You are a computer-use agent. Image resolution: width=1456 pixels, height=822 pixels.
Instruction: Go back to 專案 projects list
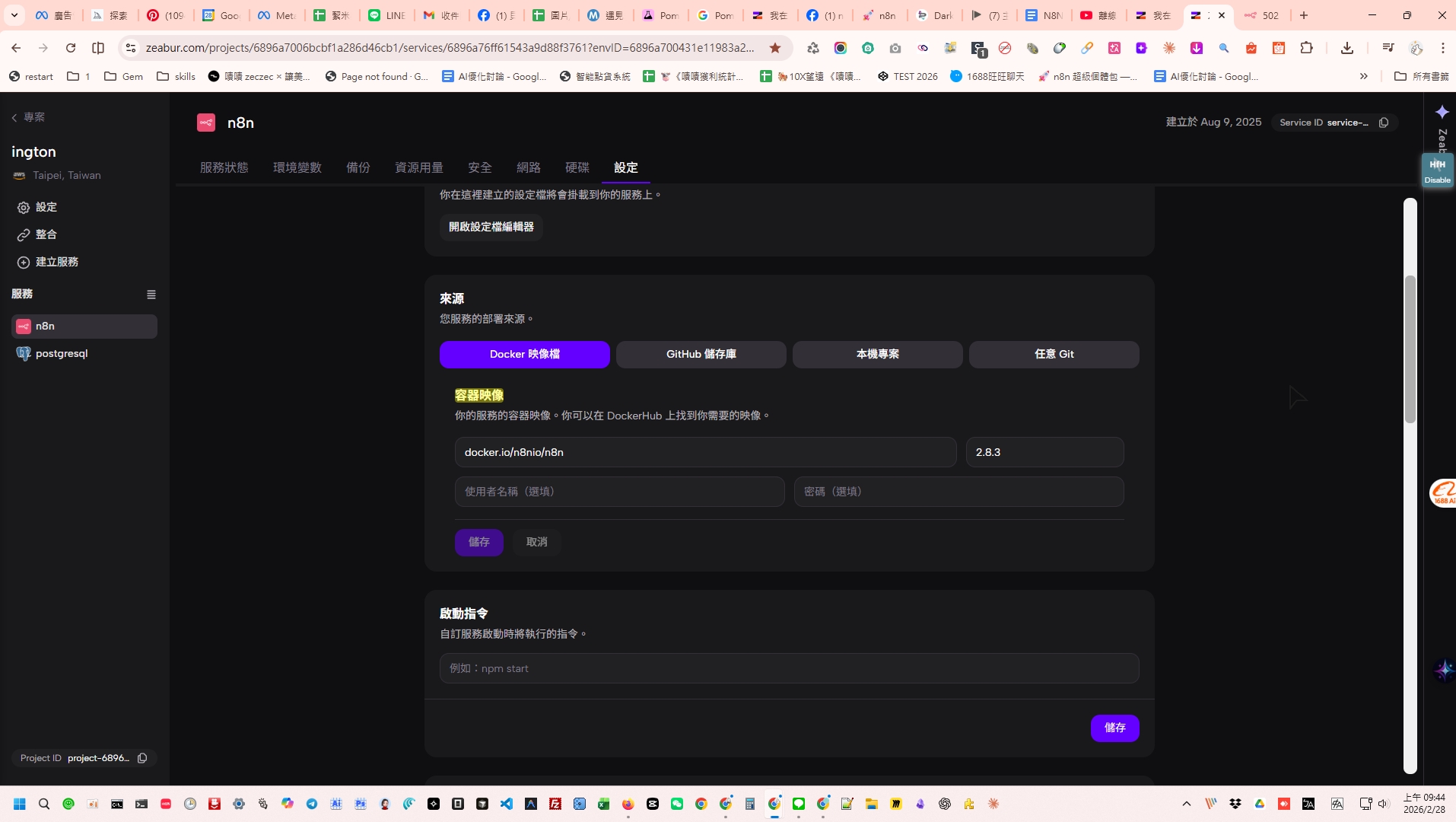tap(28, 117)
